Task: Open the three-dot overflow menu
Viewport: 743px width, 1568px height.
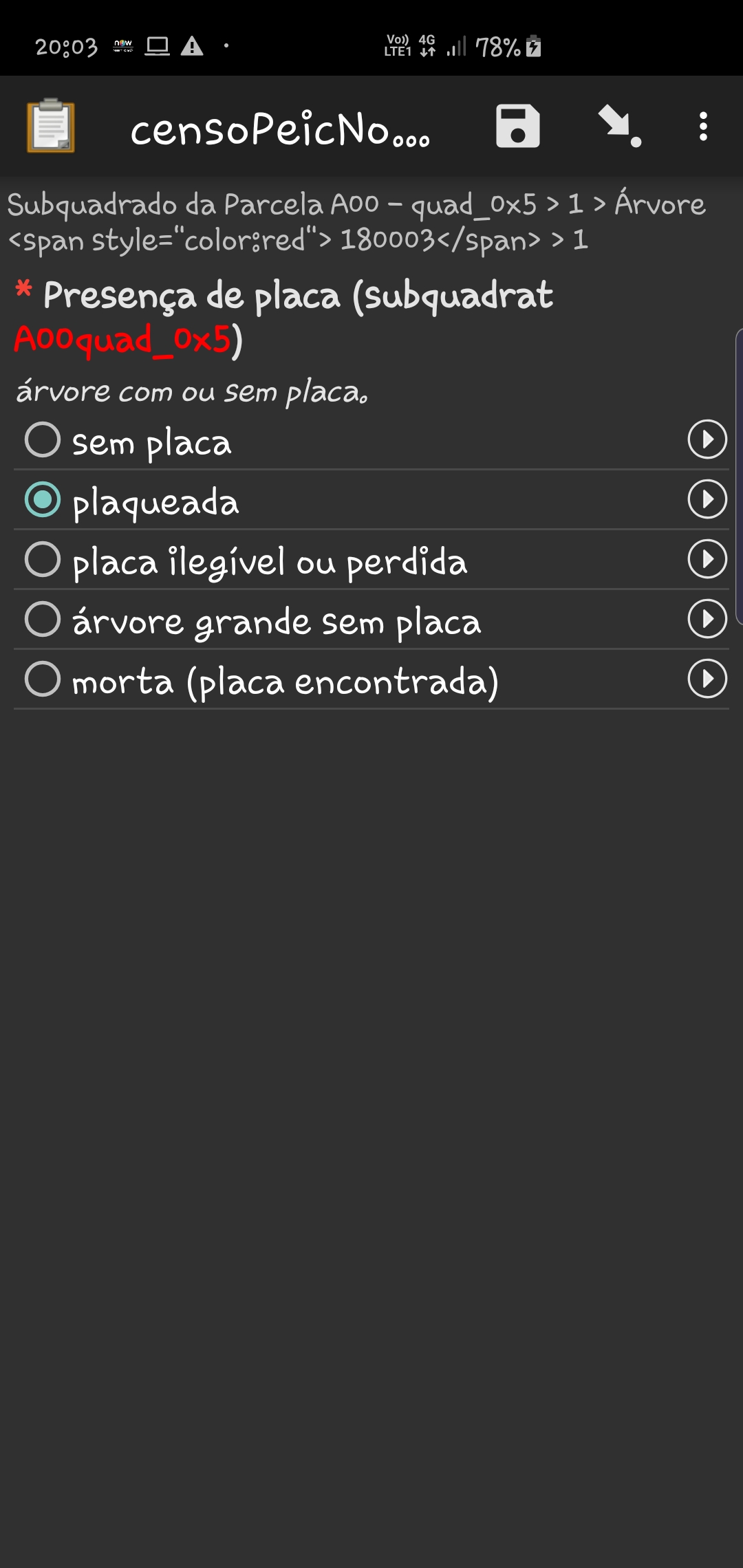Action: click(702, 127)
